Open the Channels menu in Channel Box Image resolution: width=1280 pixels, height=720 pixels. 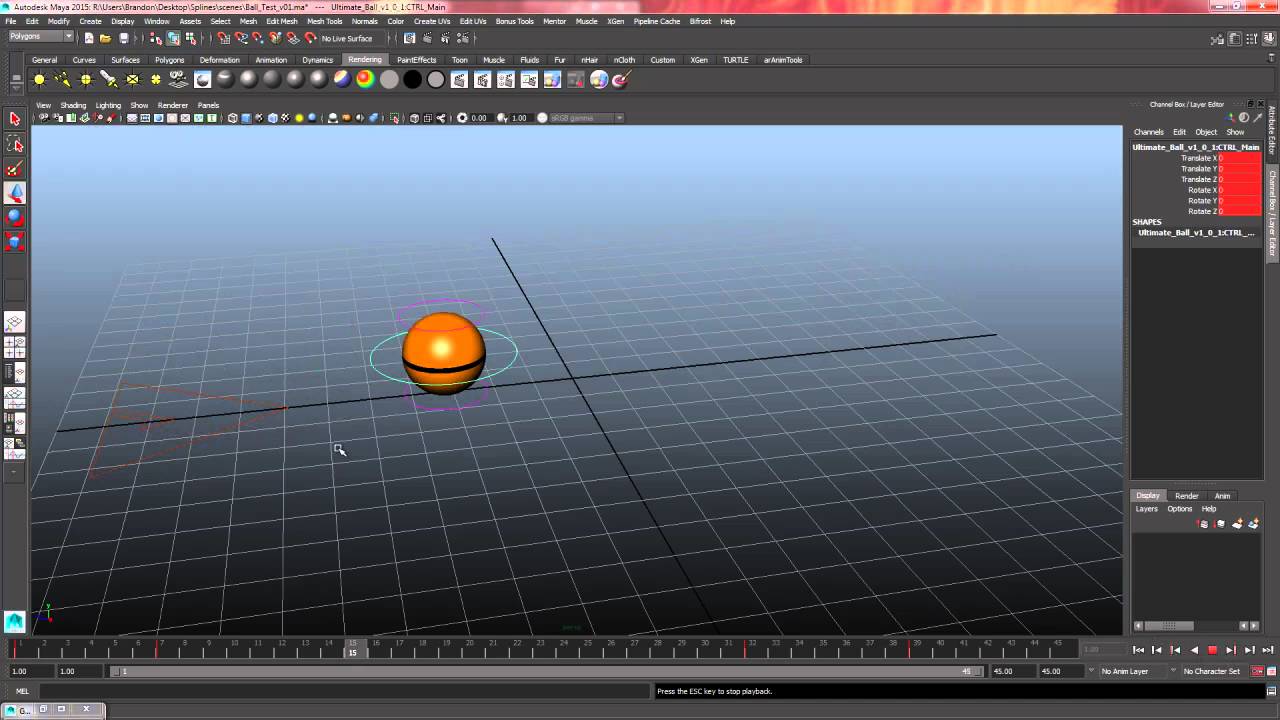1148,132
